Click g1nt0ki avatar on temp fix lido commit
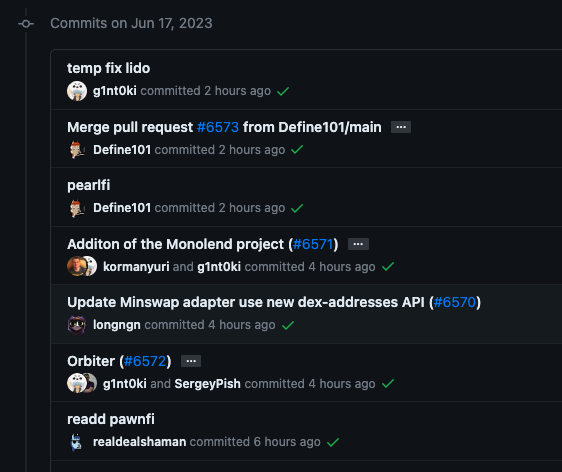The image size is (562, 472). tap(77, 91)
